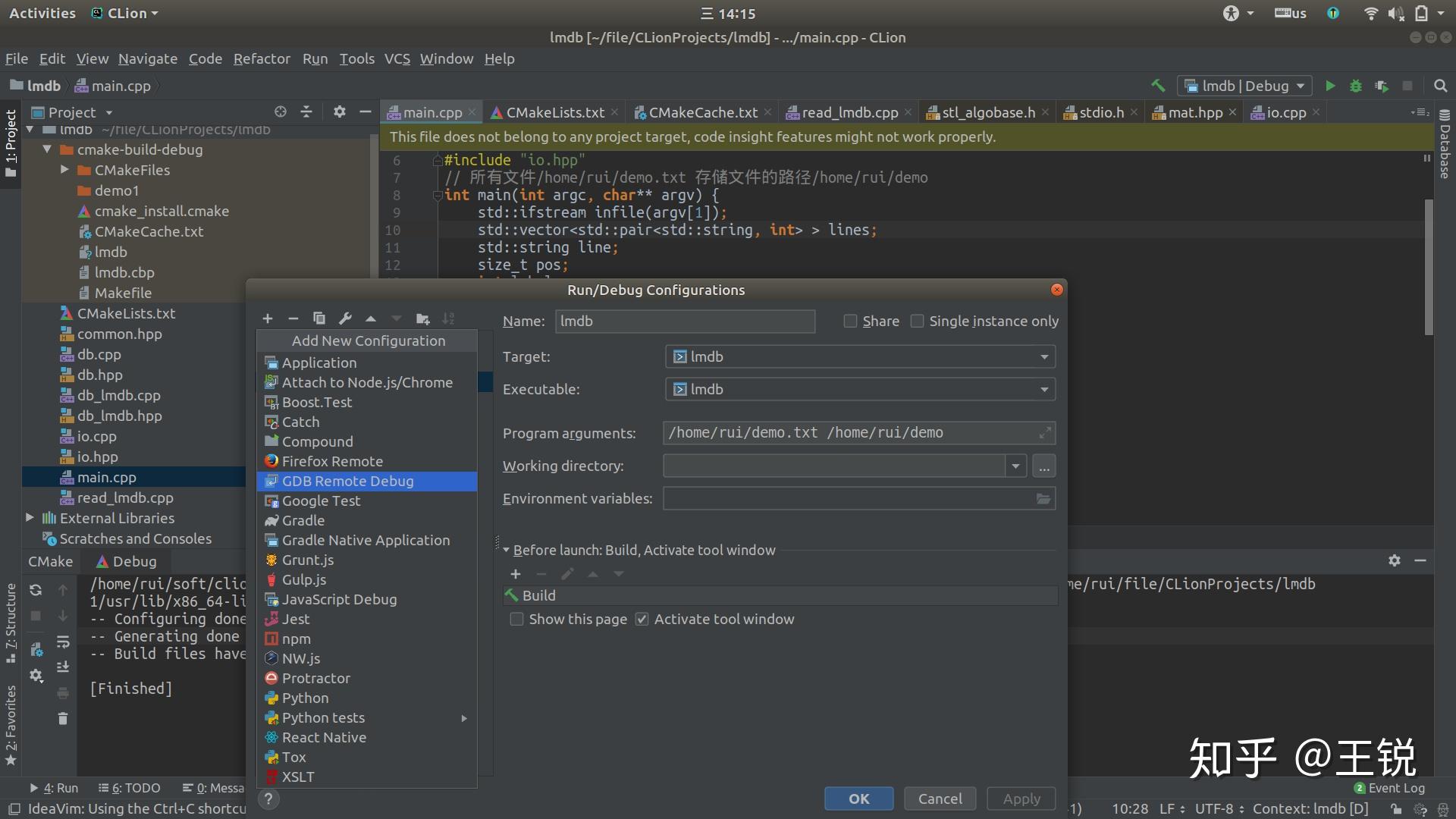Open system volume icon
The height and width of the screenshot is (819, 1456).
point(1396,13)
